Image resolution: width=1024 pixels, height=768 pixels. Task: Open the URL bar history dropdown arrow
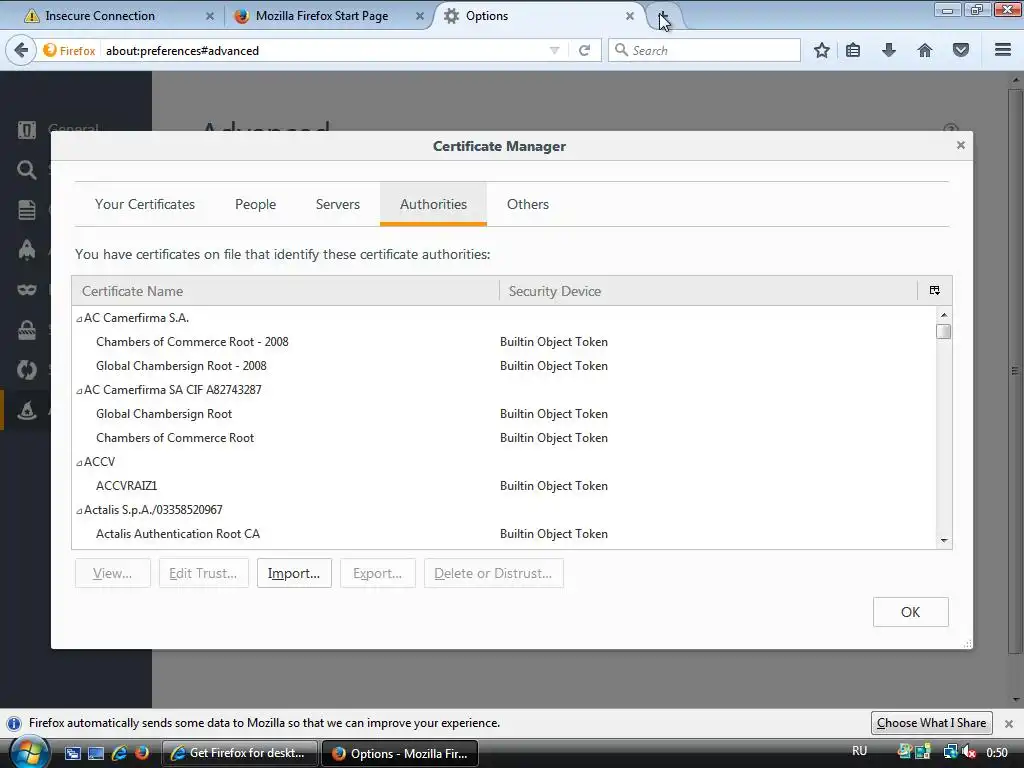click(554, 50)
